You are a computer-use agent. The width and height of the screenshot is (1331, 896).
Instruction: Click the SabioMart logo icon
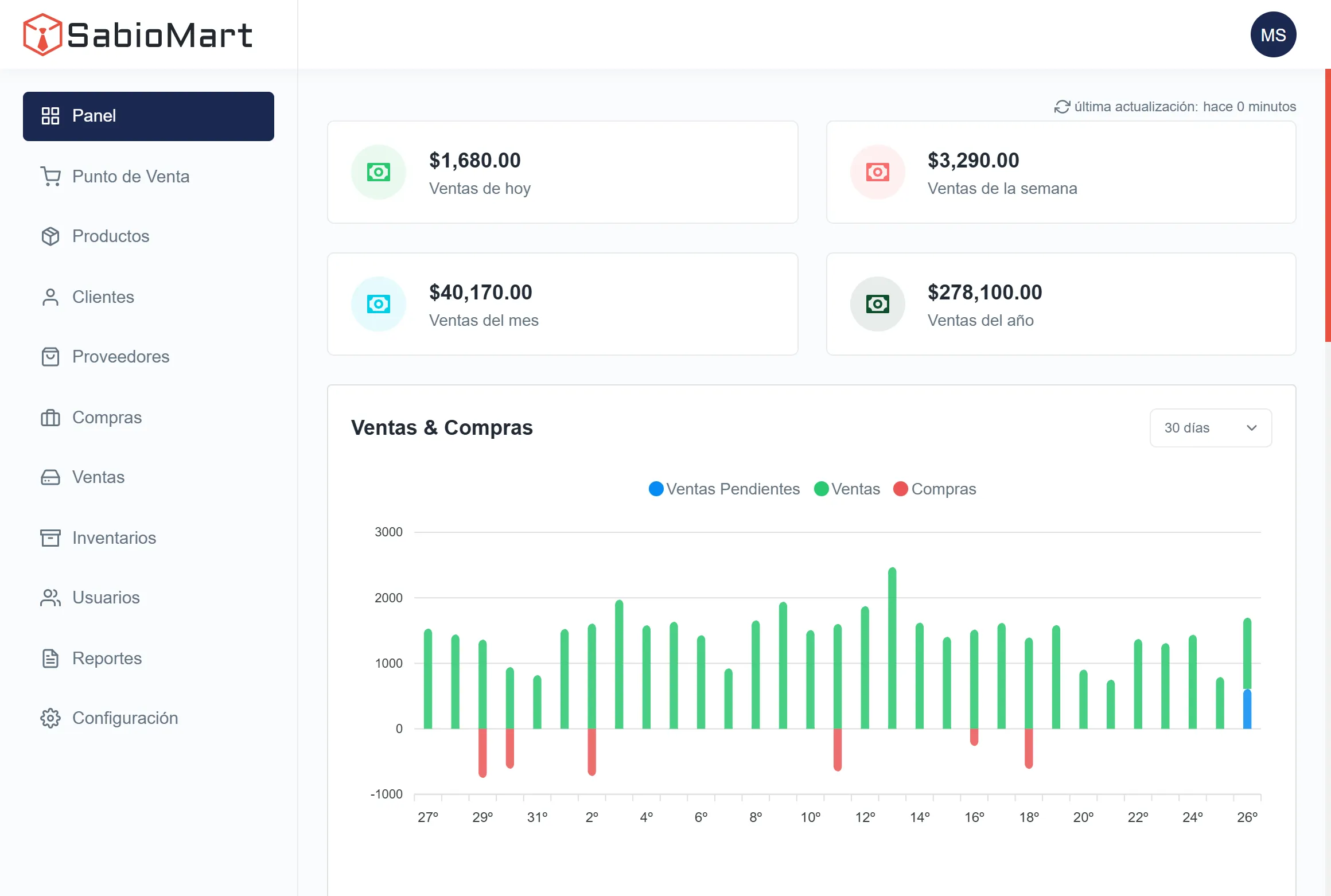tap(42, 35)
